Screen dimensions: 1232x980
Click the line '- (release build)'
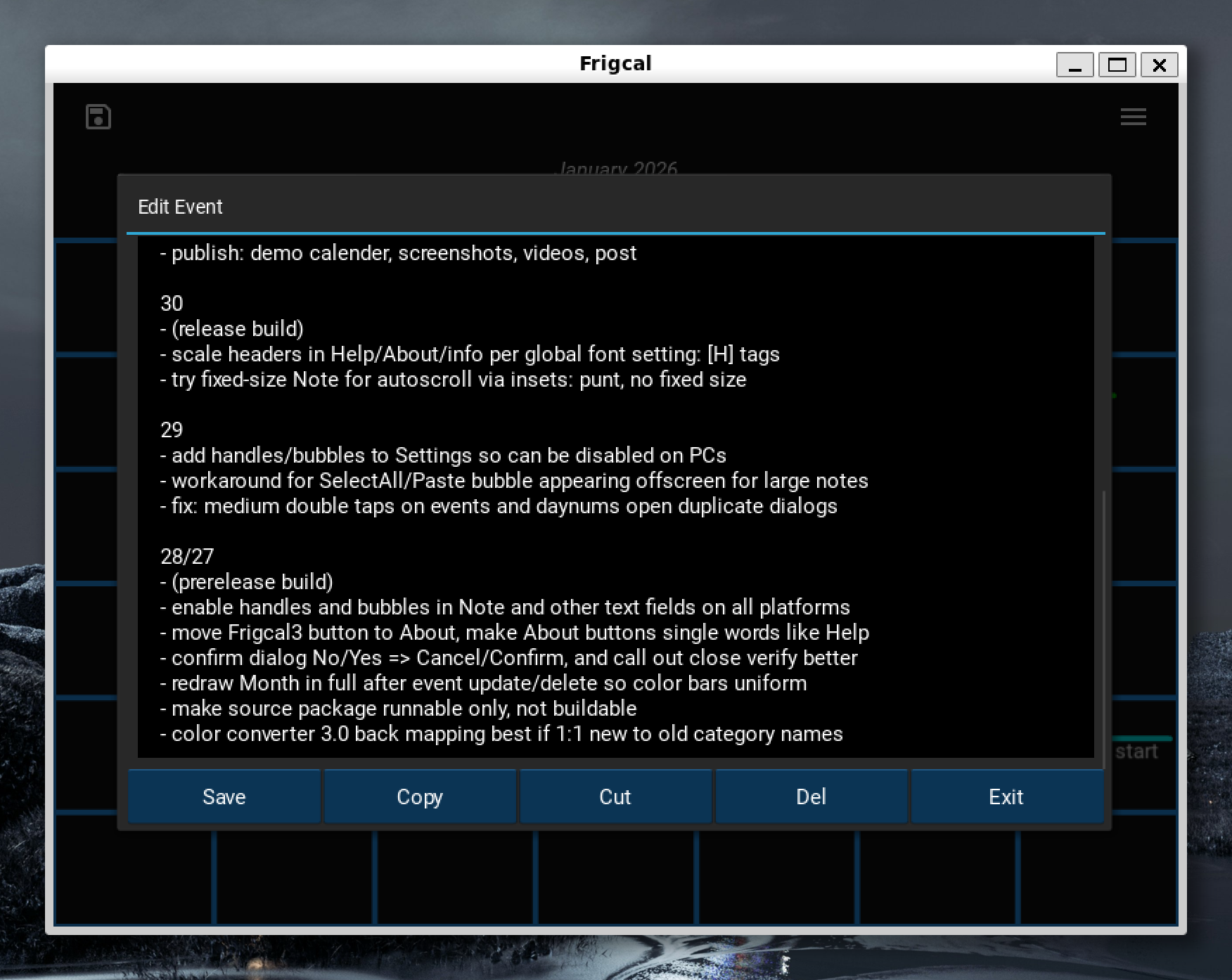click(x=232, y=329)
